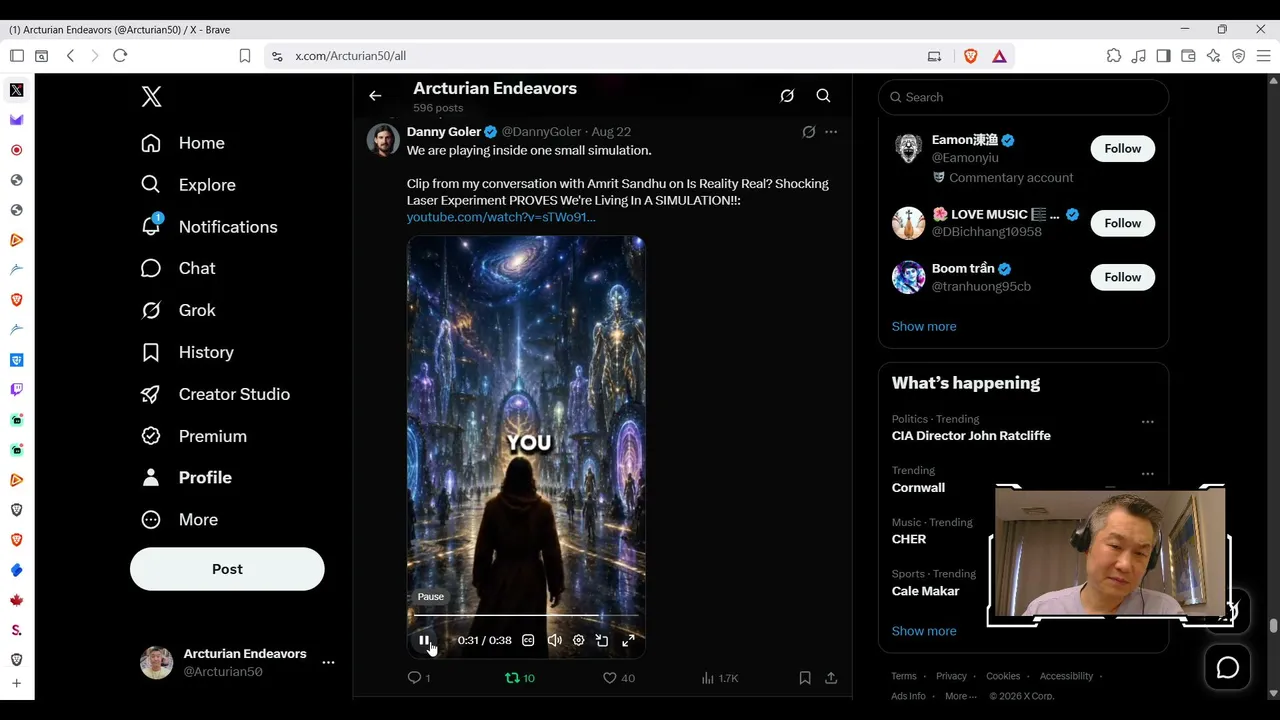Open the Cornwall trending topic

(x=918, y=488)
